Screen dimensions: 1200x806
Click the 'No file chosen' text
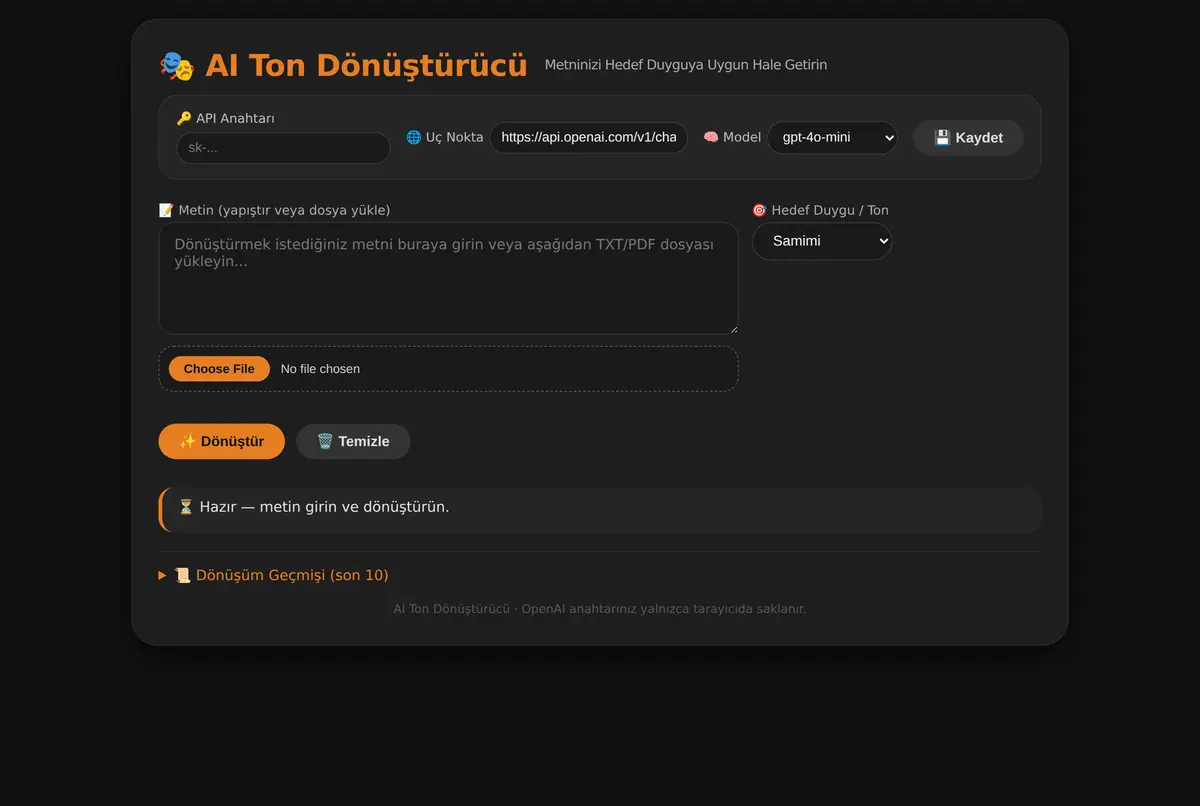pos(320,369)
